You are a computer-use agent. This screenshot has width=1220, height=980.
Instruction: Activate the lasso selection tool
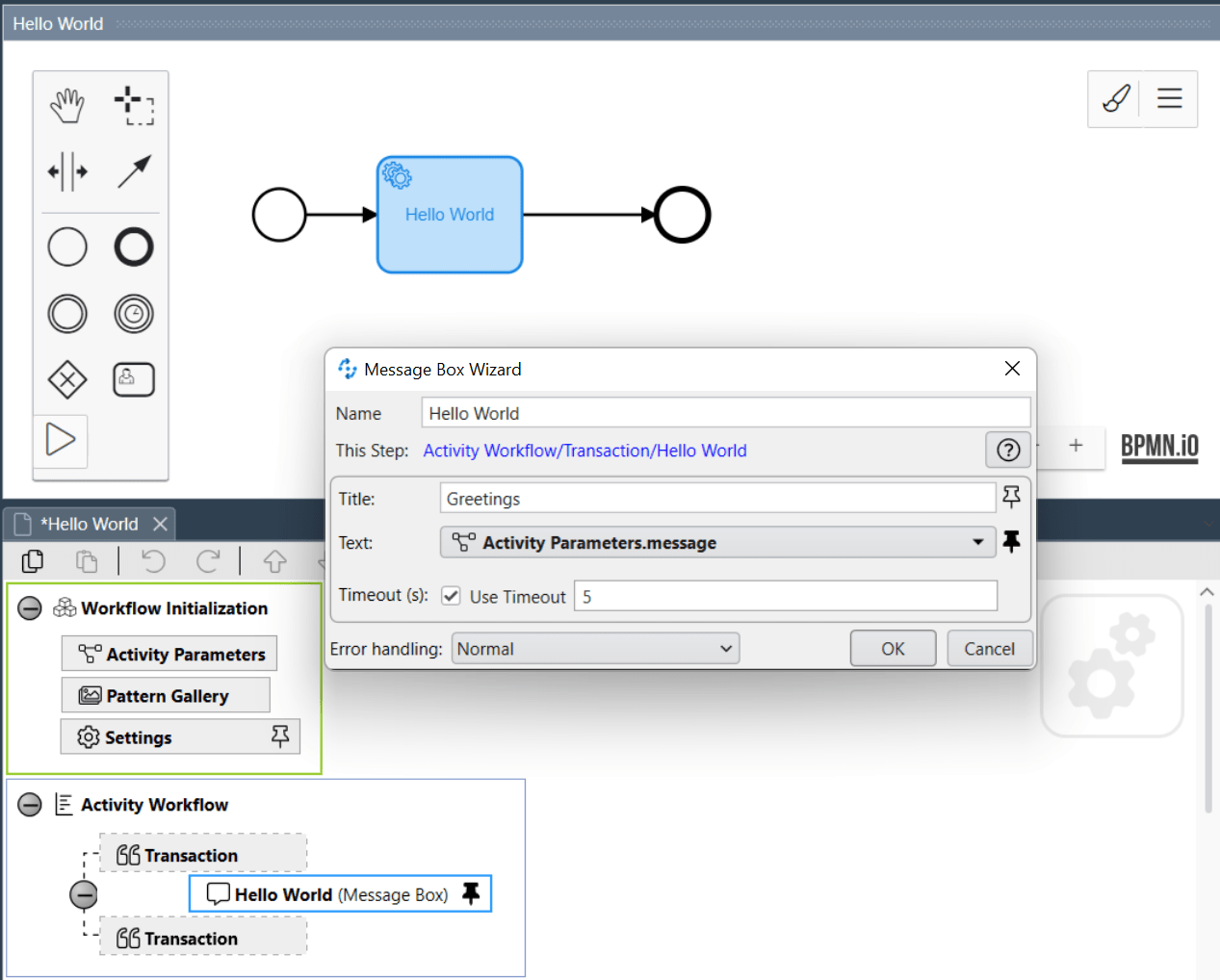click(x=134, y=106)
